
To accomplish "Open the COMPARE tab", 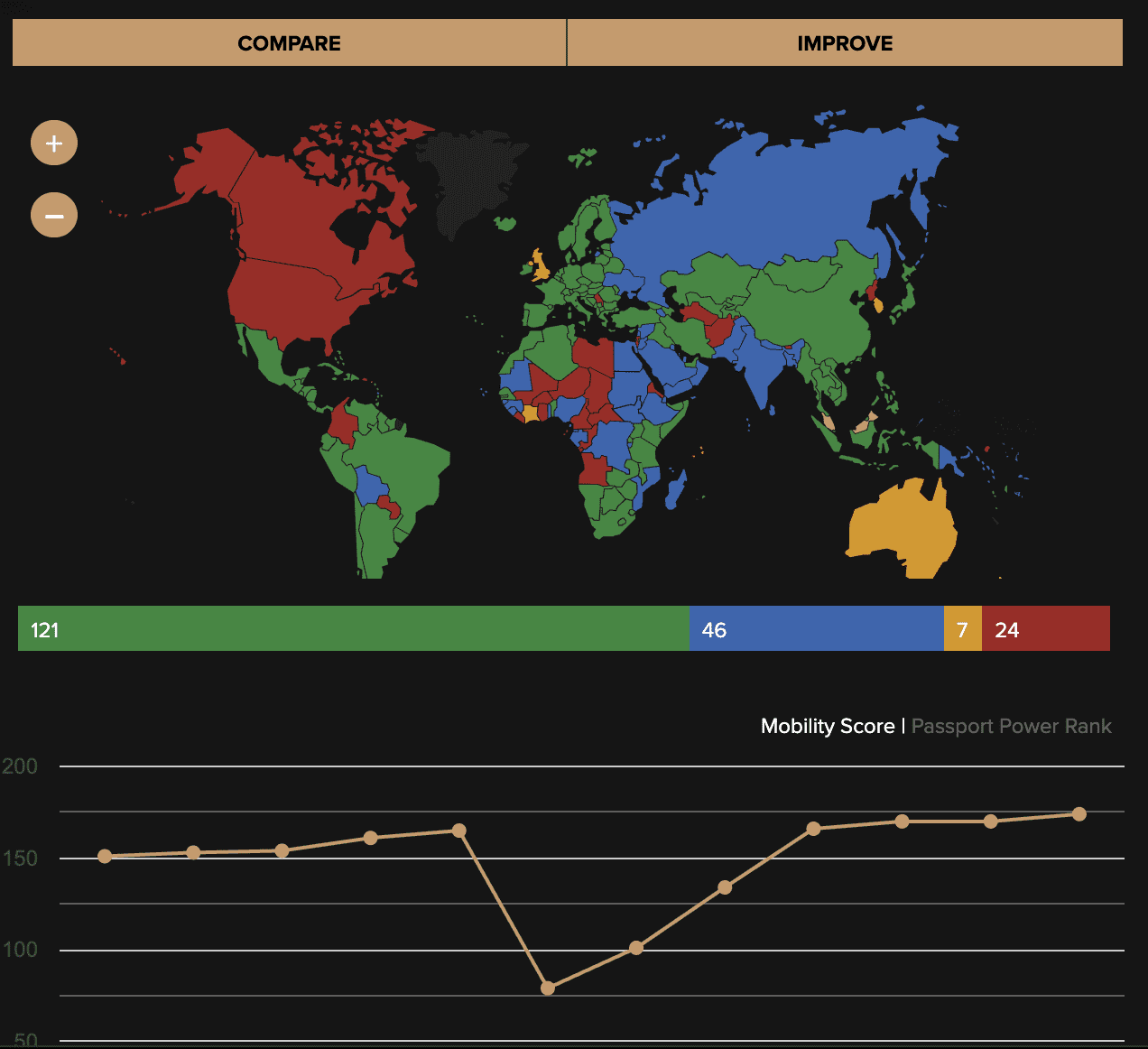I will tap(289, 43).
